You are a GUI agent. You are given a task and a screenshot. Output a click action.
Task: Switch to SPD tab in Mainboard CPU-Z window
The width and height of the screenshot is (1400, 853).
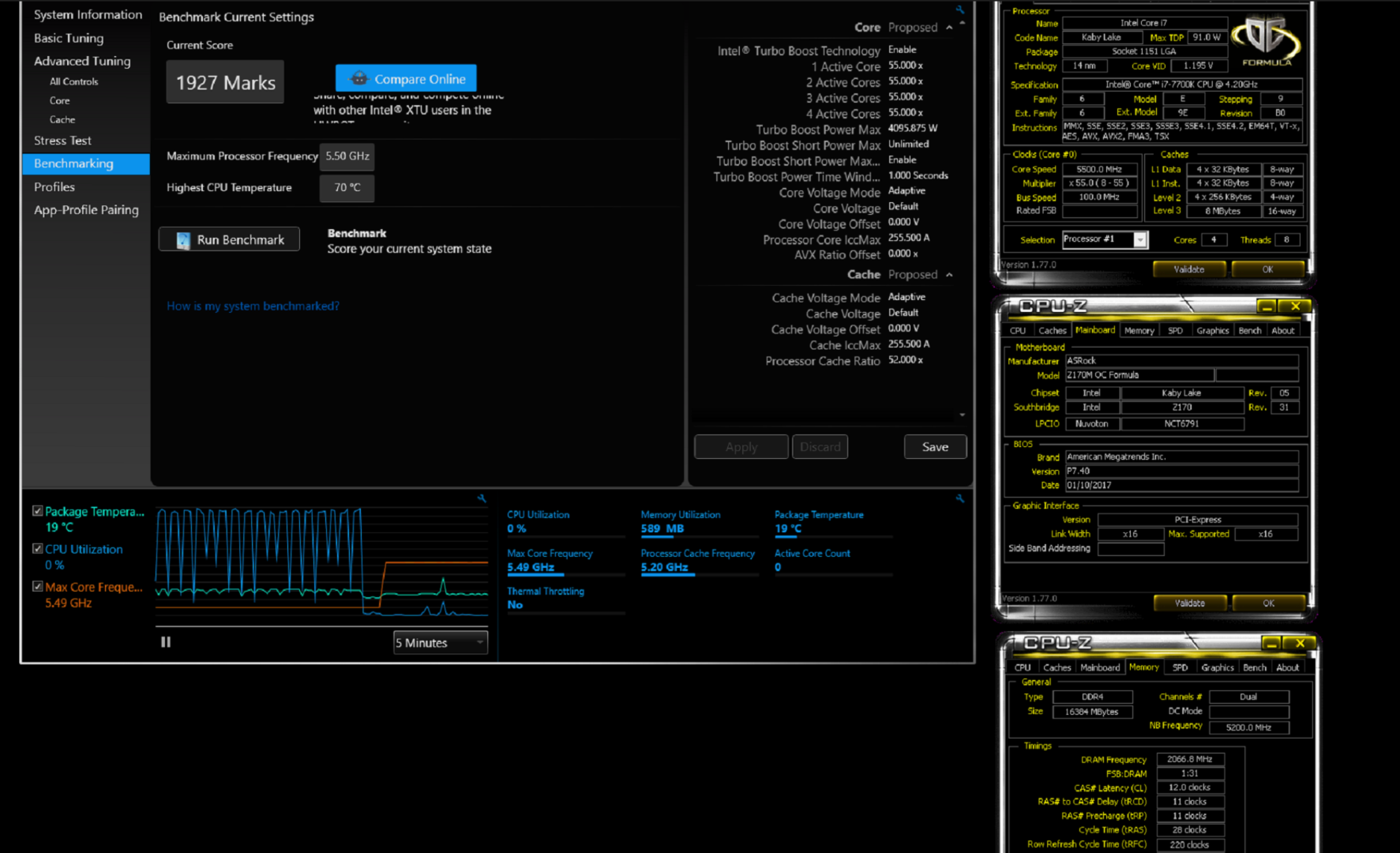[x=1175, y=330]
